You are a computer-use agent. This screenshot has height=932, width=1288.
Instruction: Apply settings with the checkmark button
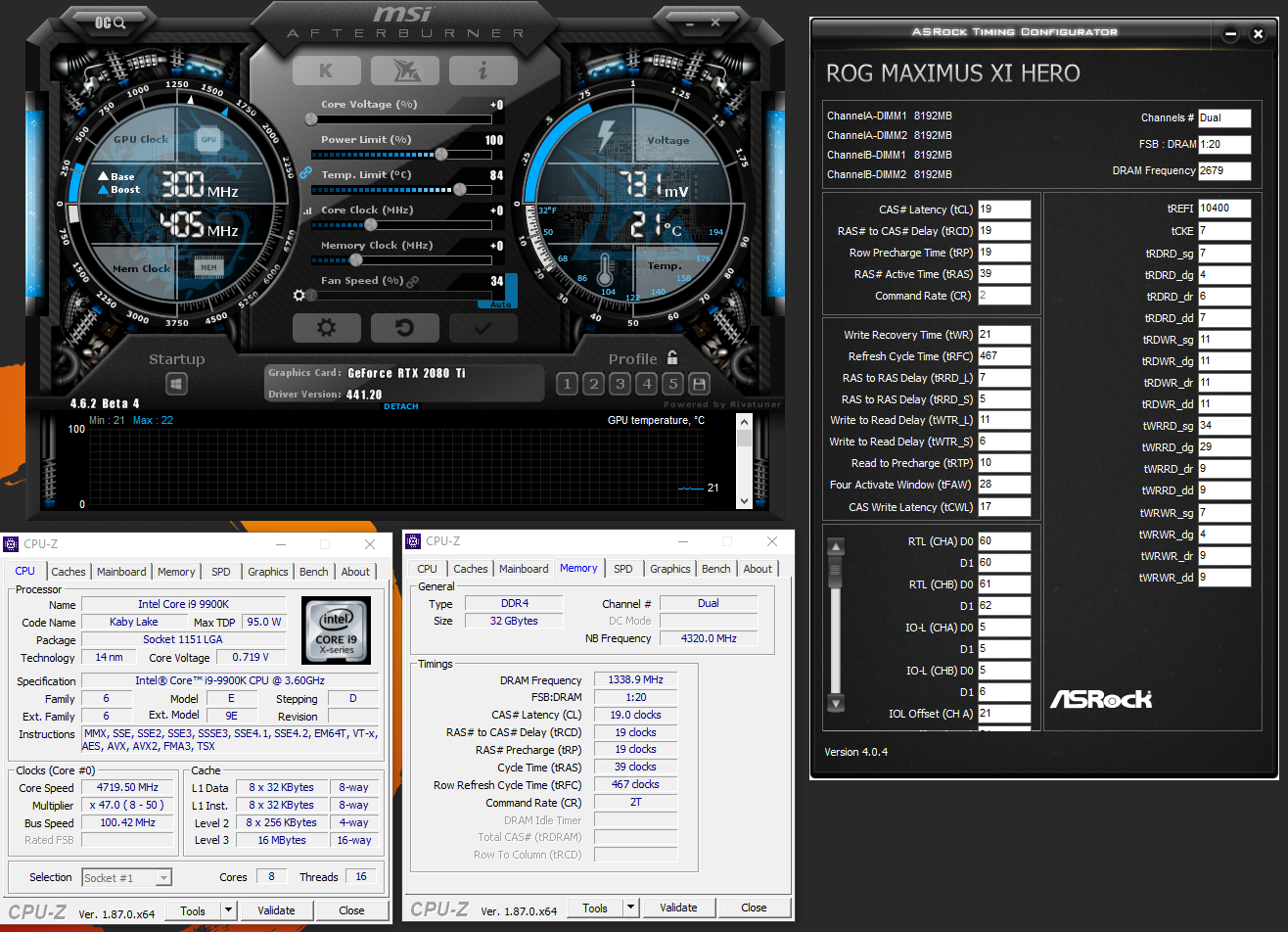483,328
